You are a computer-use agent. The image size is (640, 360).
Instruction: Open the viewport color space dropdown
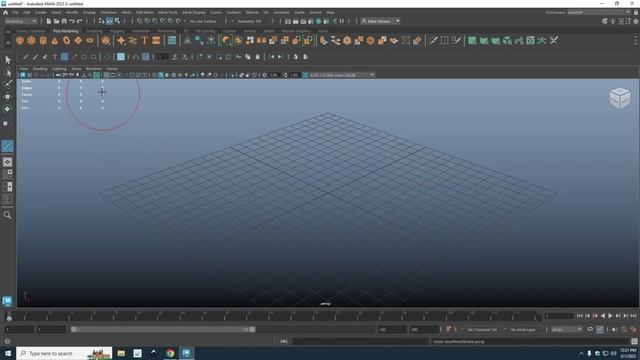pyautogui.click(x=341, y=75)
